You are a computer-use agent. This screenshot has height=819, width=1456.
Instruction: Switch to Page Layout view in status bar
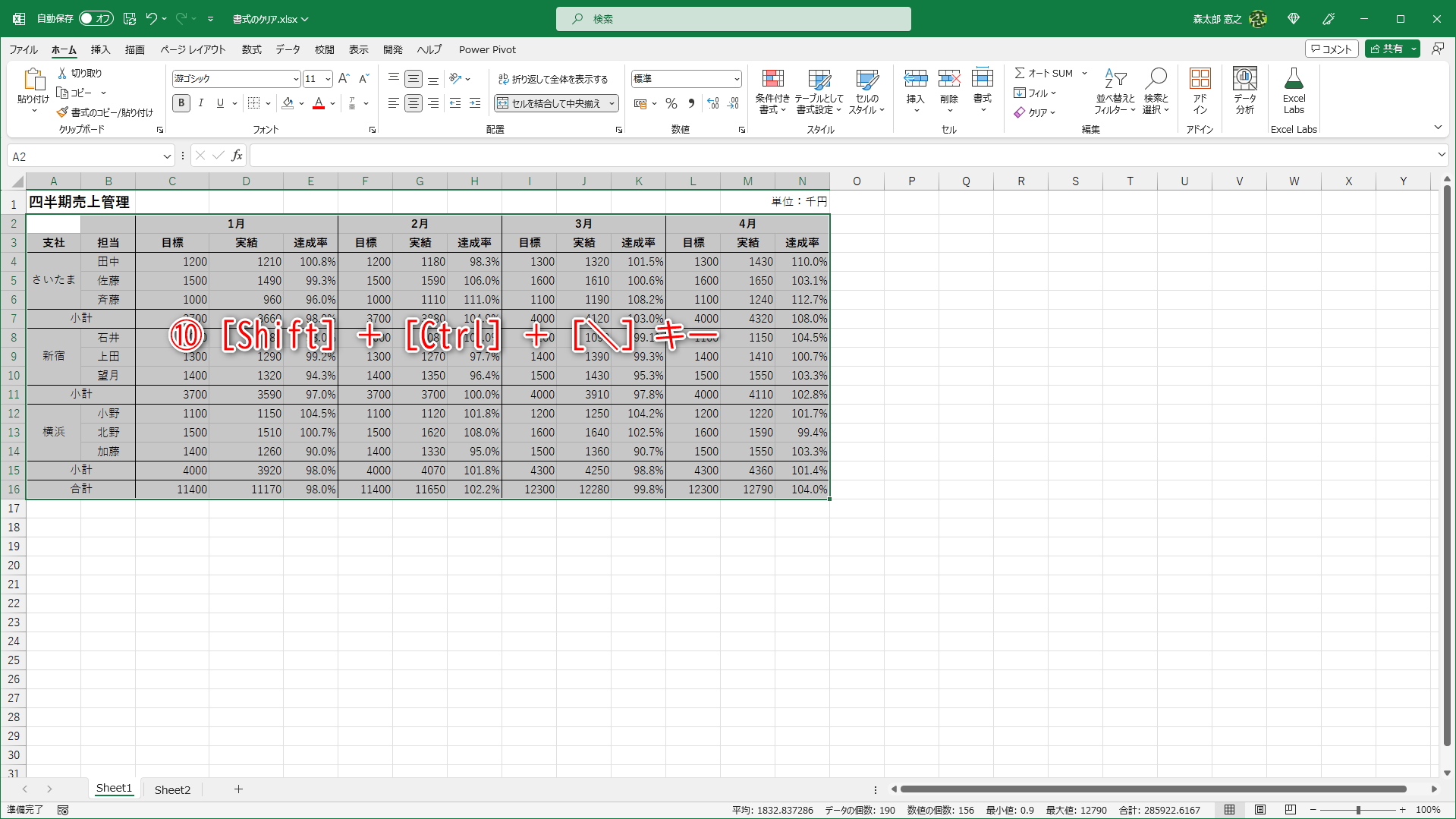pyautogui.click(x=1260, y=810)
